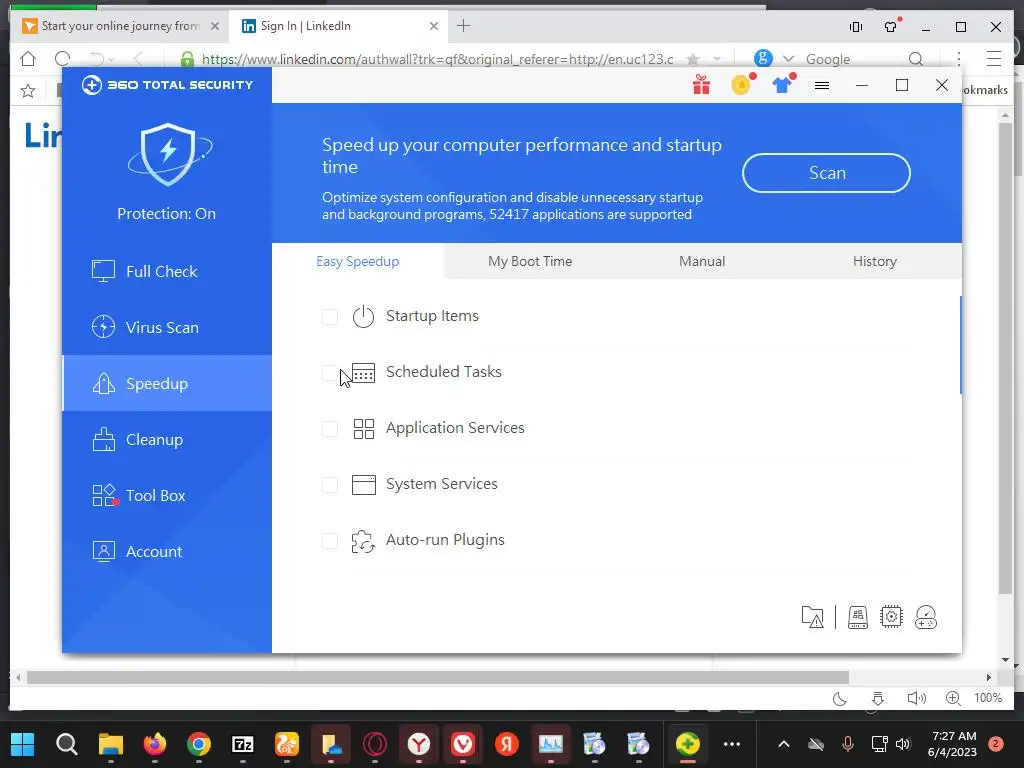Open Cleanup in the sidebar

point(167,440)
